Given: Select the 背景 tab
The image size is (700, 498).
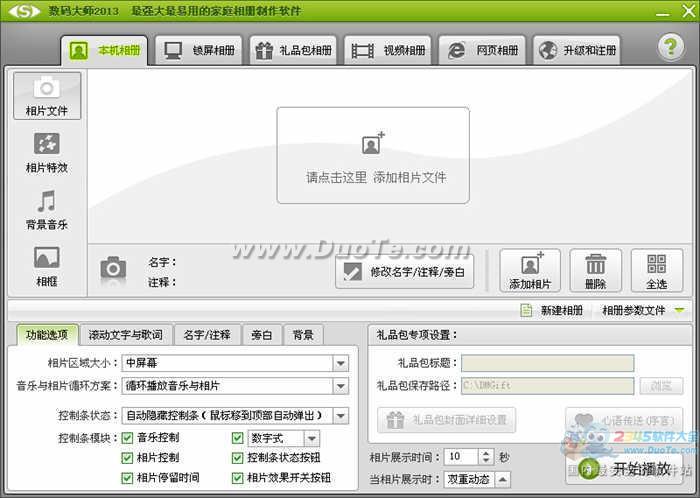Looking at the screenshot, I should [303, 335].
